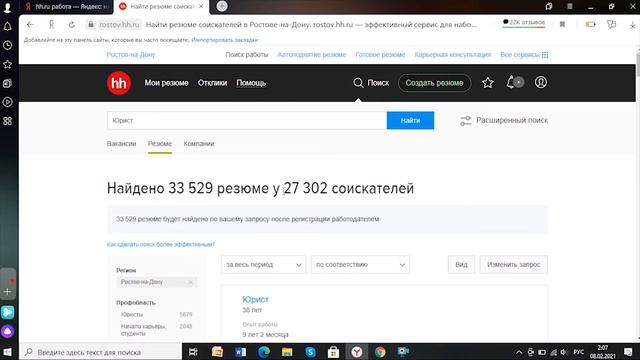Image resolution: width=640 pixels, height=360 pixels.
Task: Open Microsoft Store from taskbar
Action: [333, 352]
